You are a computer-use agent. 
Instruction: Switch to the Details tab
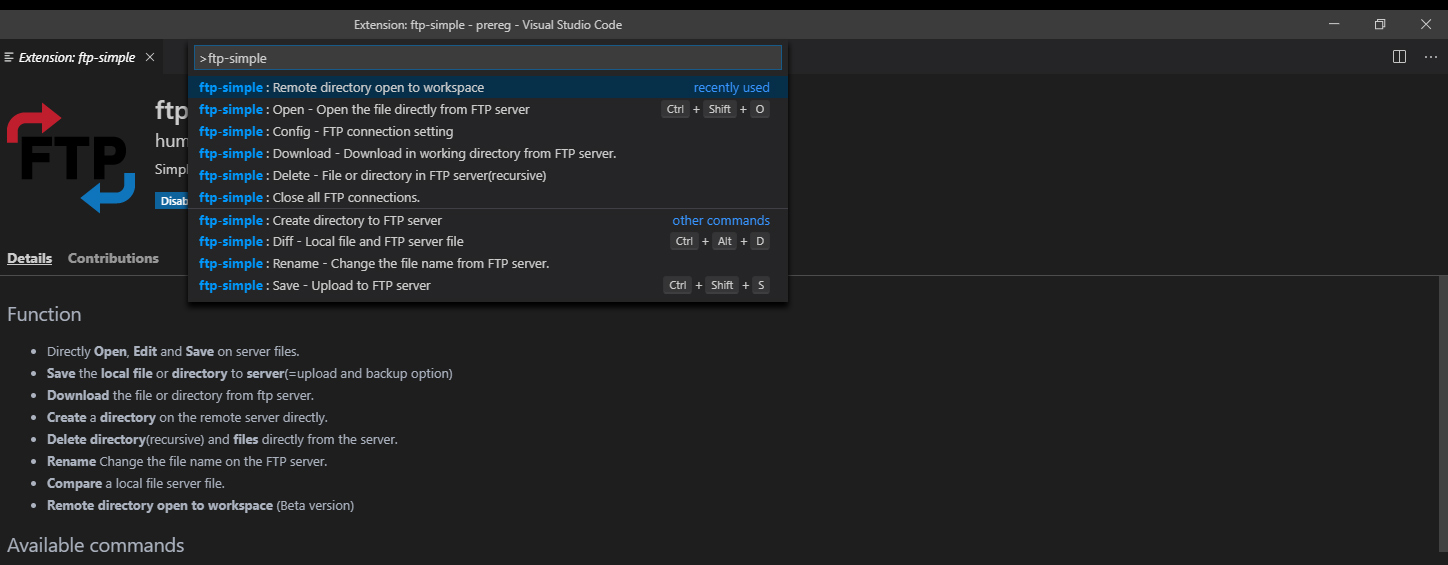point(29,258)
